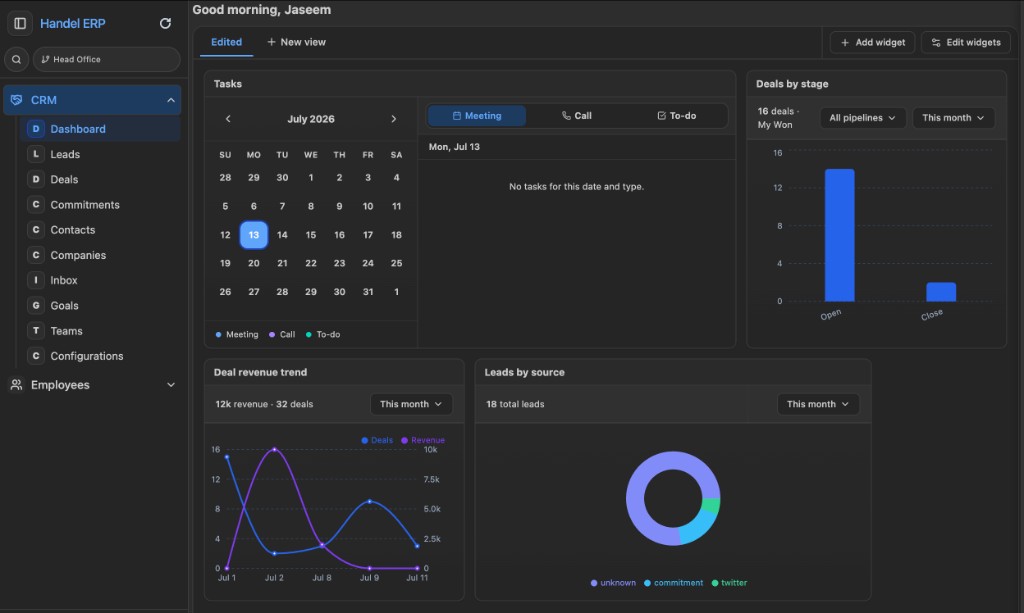Image resolution: width=1024 pixels, height=613 pixels.
Task: Click the CRM shield icon
Action: point(16,100)
